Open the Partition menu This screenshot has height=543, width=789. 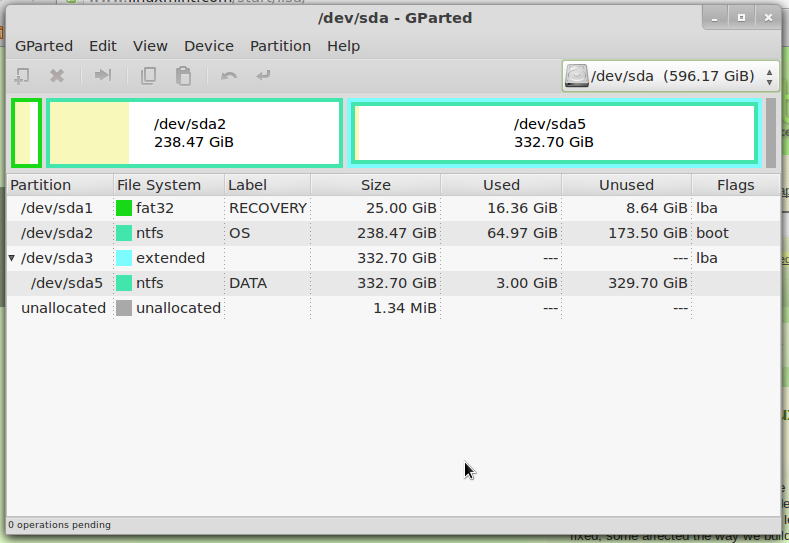click(x=280, y=46)
